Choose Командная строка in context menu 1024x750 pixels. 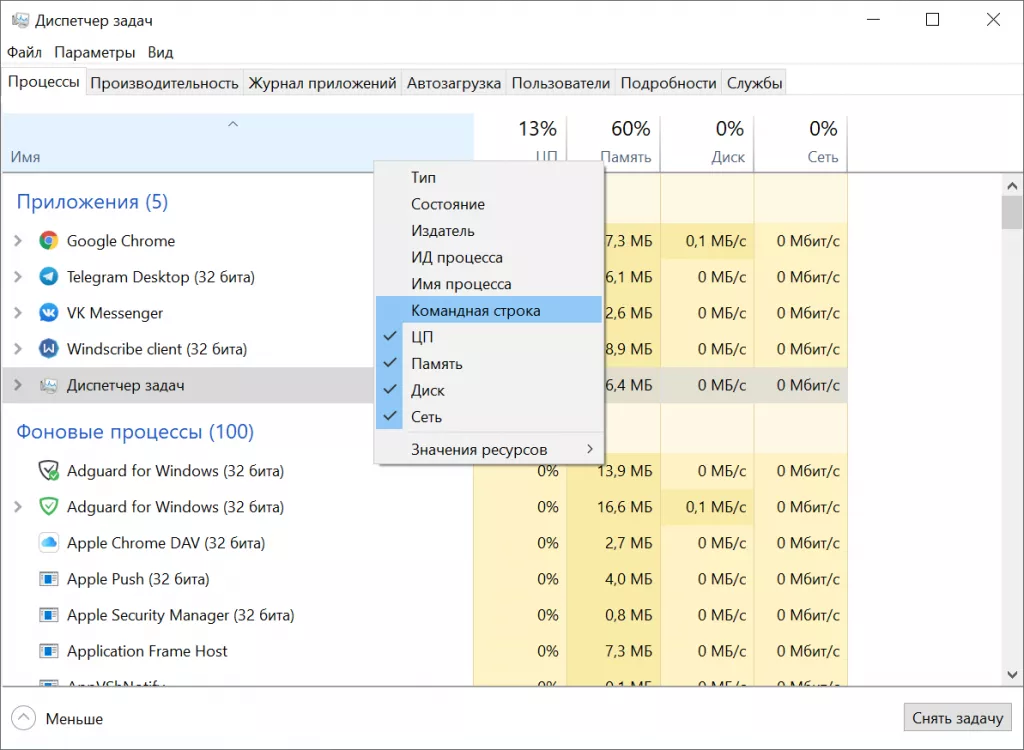click(x=475, y=311)
